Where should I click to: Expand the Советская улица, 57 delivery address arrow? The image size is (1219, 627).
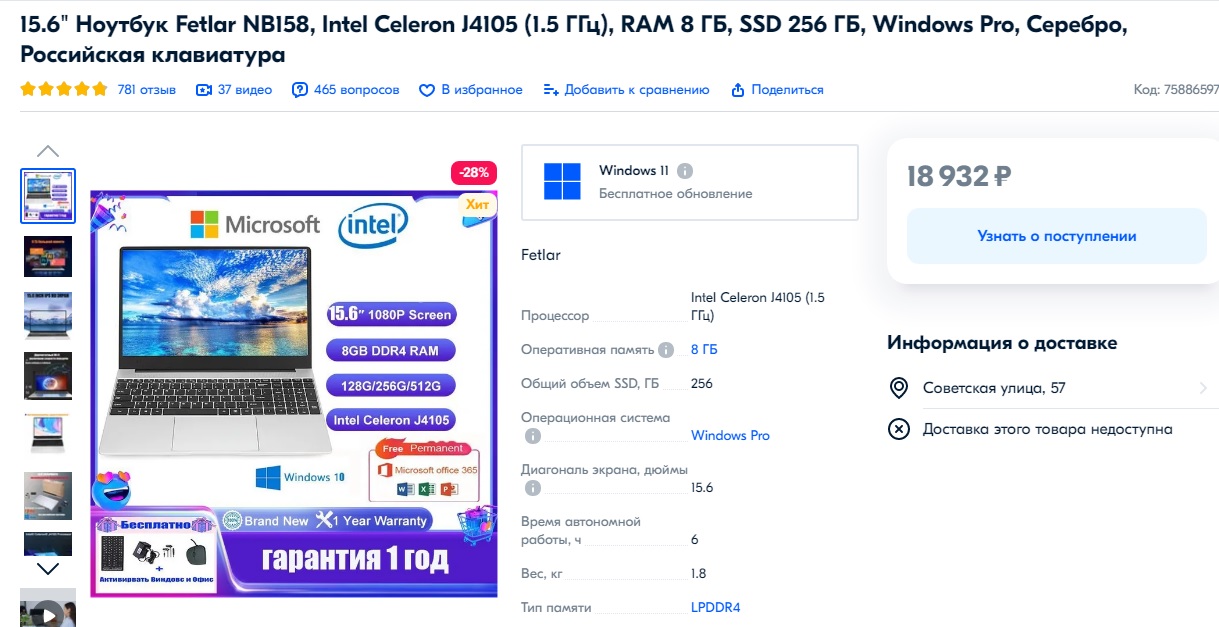pos(1203,388)
